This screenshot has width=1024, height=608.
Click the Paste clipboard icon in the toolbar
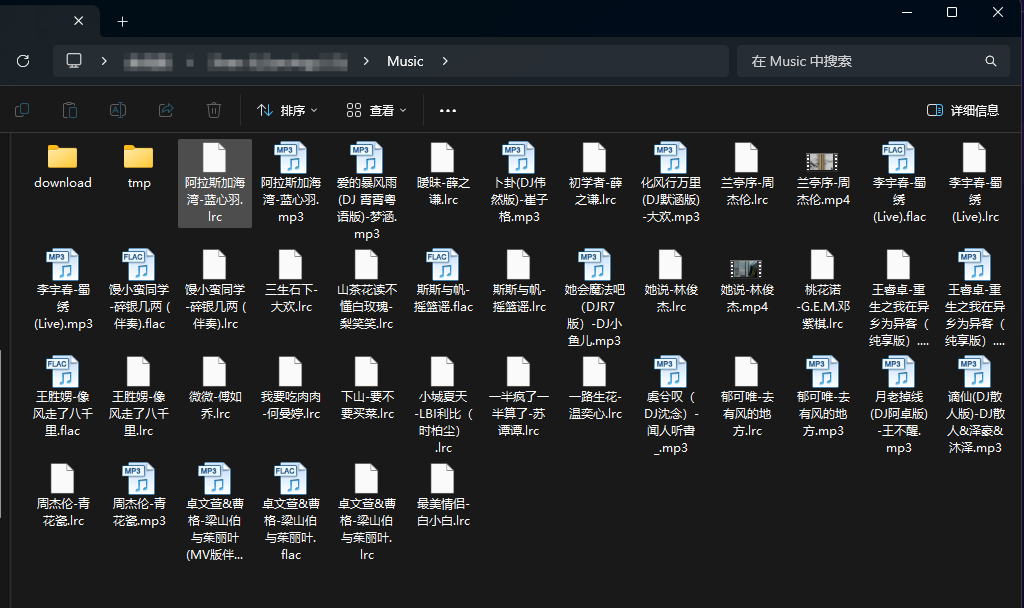(x=70, y=110)
